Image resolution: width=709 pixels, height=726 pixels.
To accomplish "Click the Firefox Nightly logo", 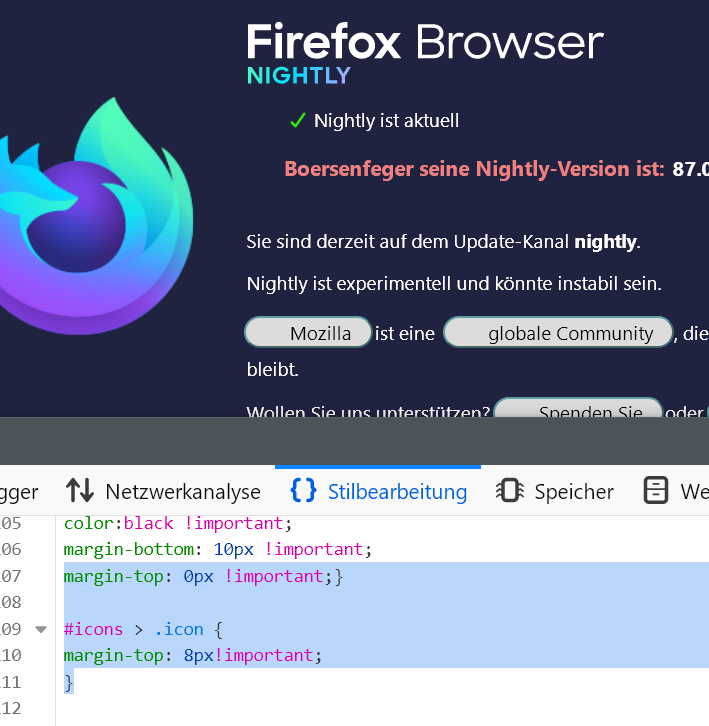I will pos(96,215).
